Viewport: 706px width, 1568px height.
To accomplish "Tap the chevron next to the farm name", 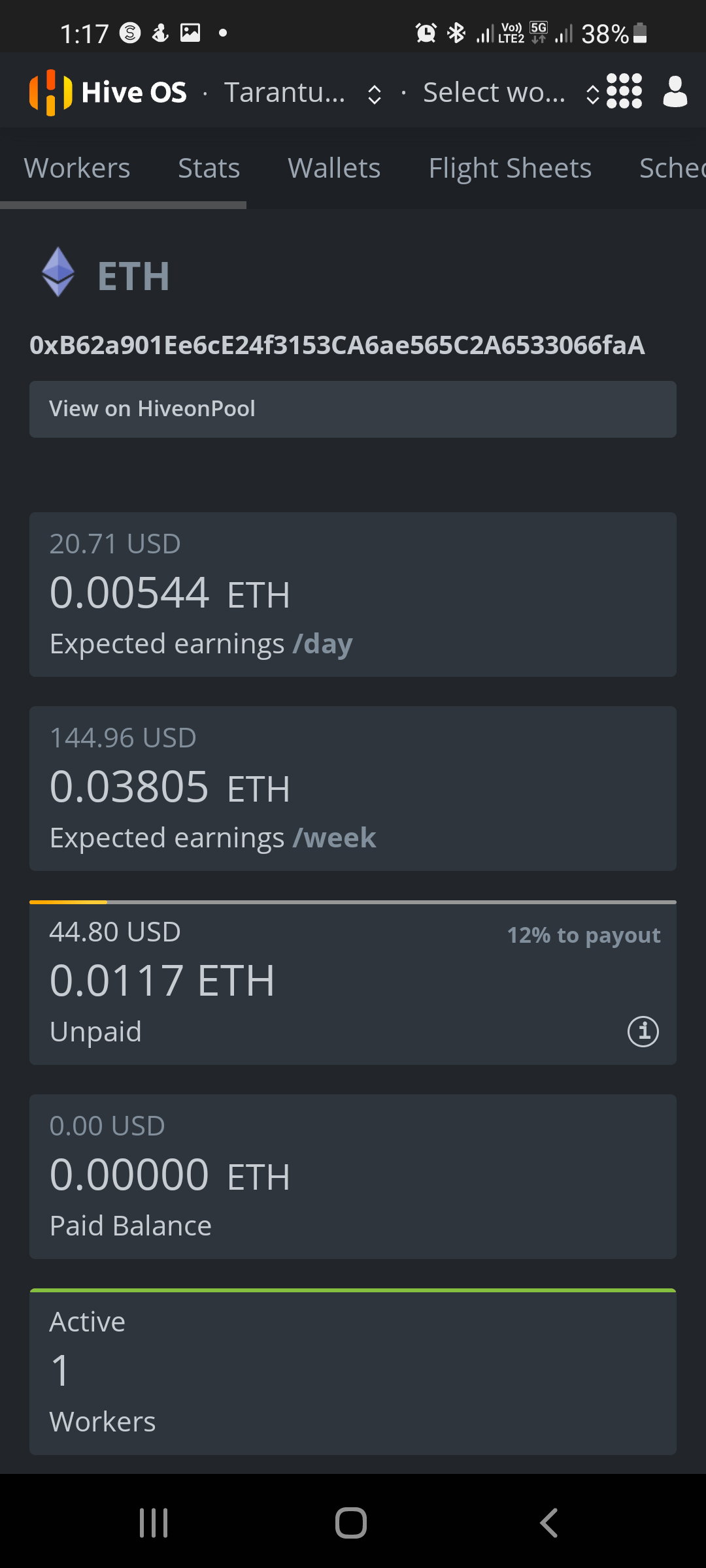I will click(375, 94).
